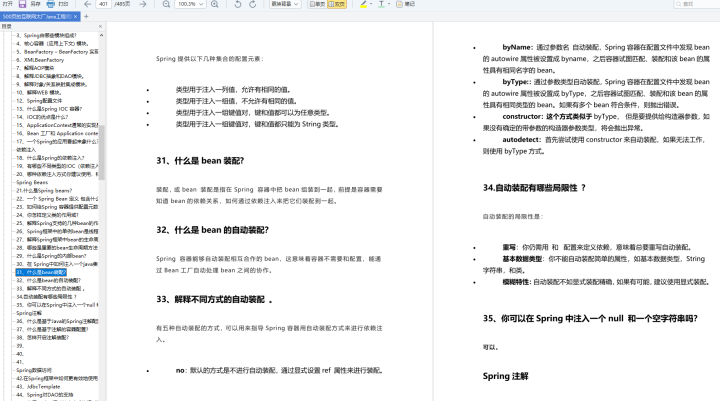This screenshot has width=720, height=401.
Task: Click the zoom out magnifier icon
Action: pos(166,4)
